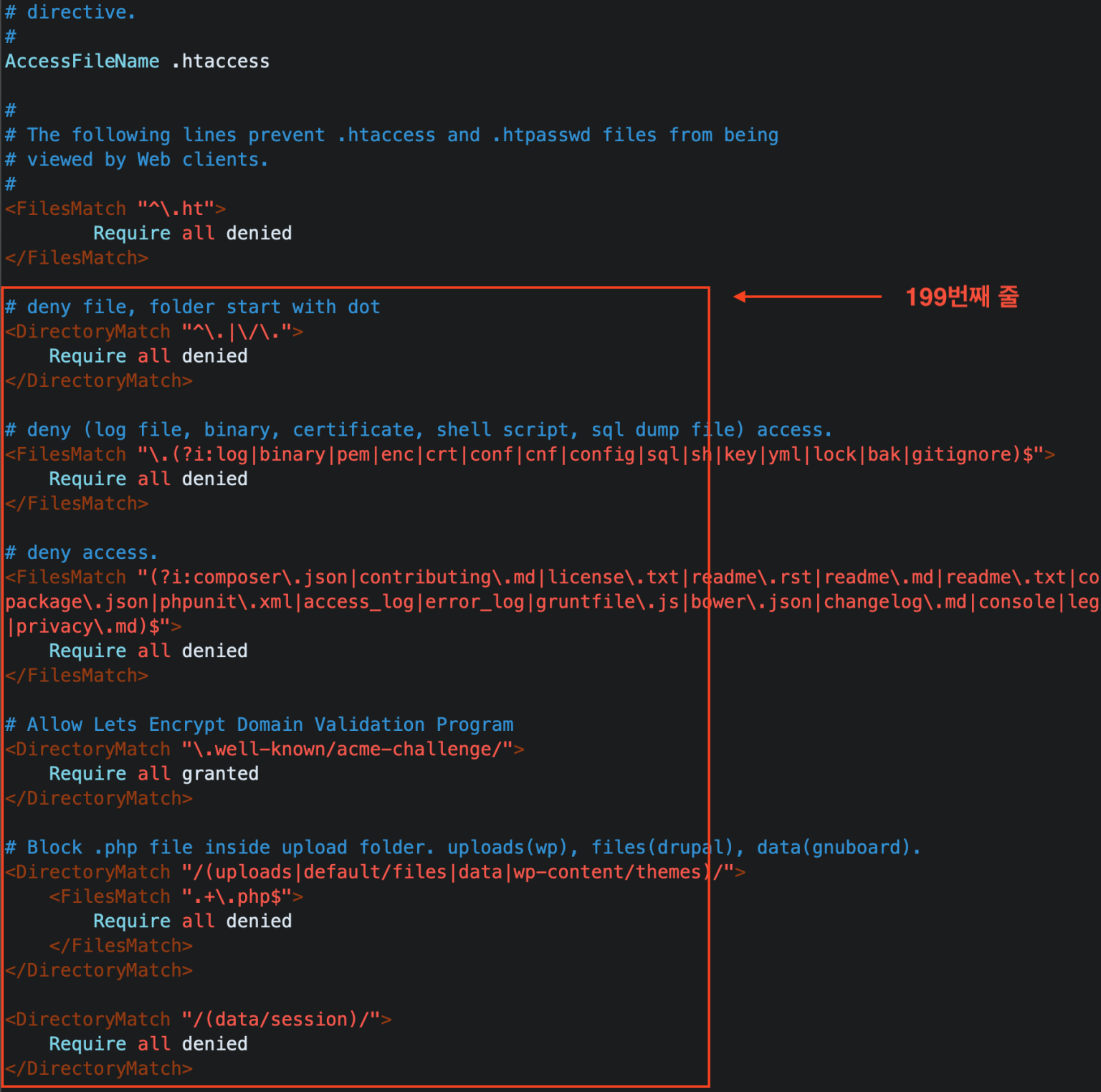The image size is (1101, 1092).
Task: Select the Allow Lets Encrypt comment line
Action: 258,724
